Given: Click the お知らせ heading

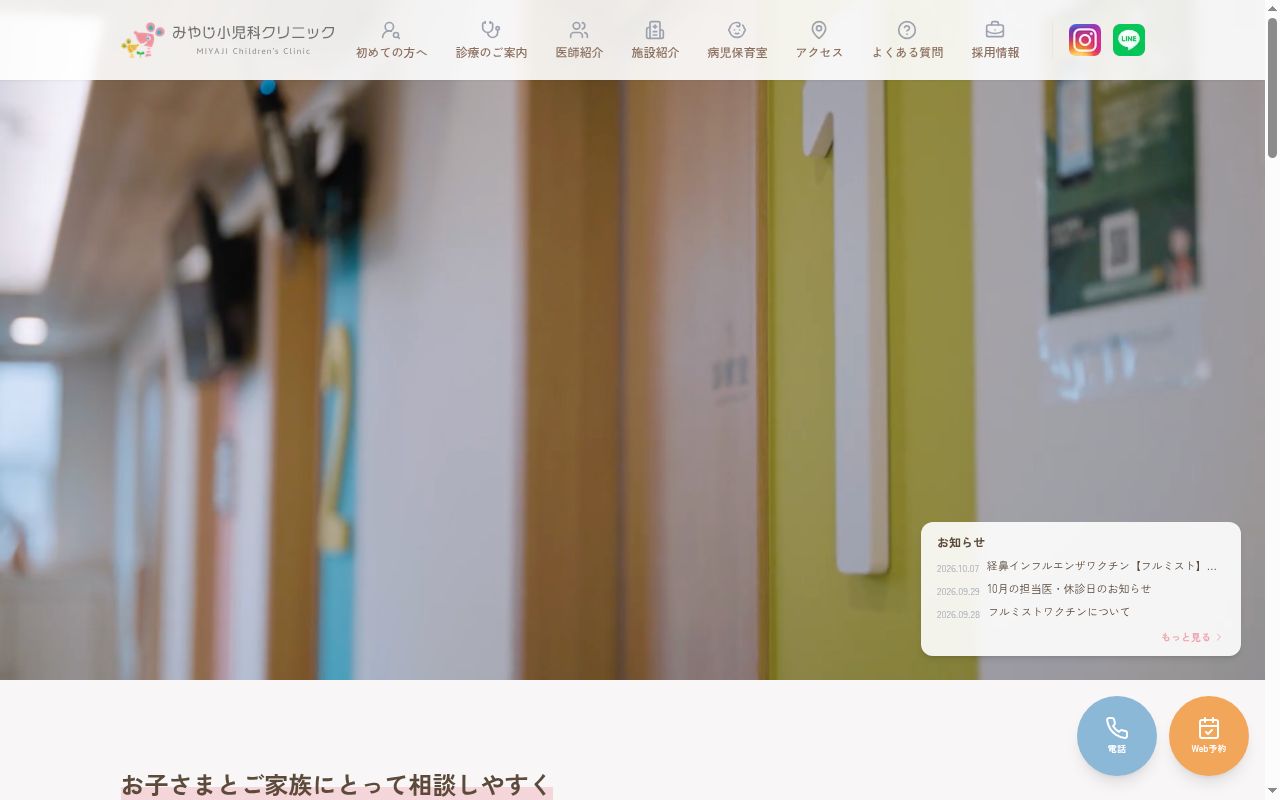Looking at the screenshot, I should (x=961, y=542).
